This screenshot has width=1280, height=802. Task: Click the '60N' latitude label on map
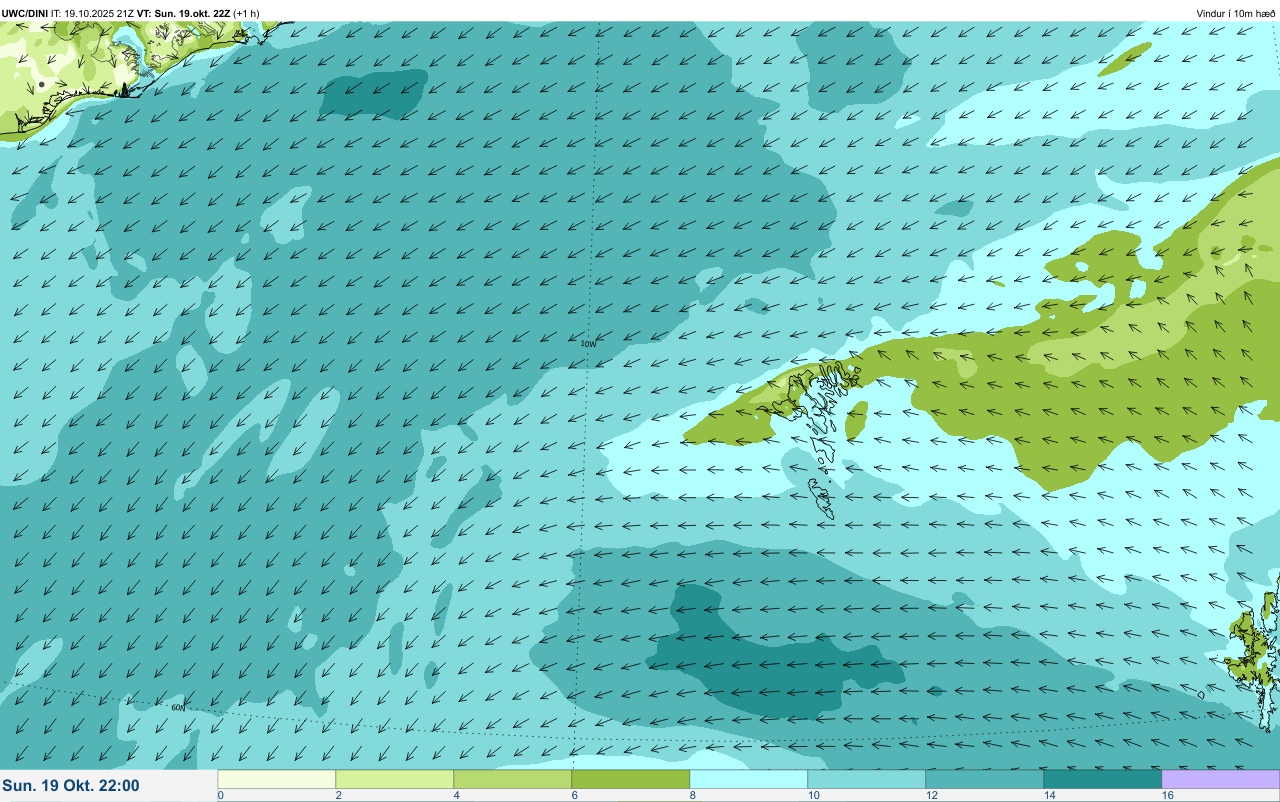pyautogui.click(x=178, y=707)
